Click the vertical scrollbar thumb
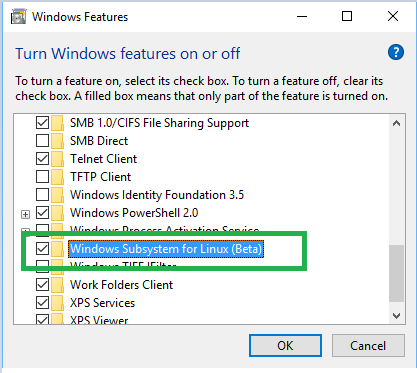417x373 pixels. tap(396, 273)
